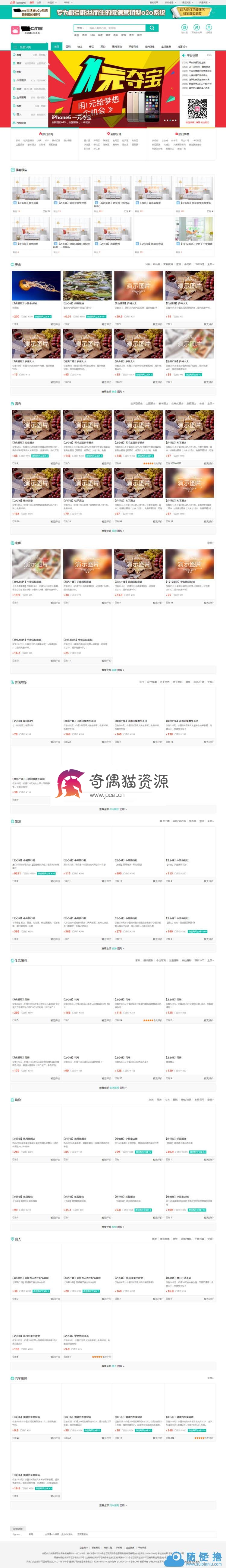Click the QR code beside the banner
This screenshot has height=1568, width=226.
[197, 109]
